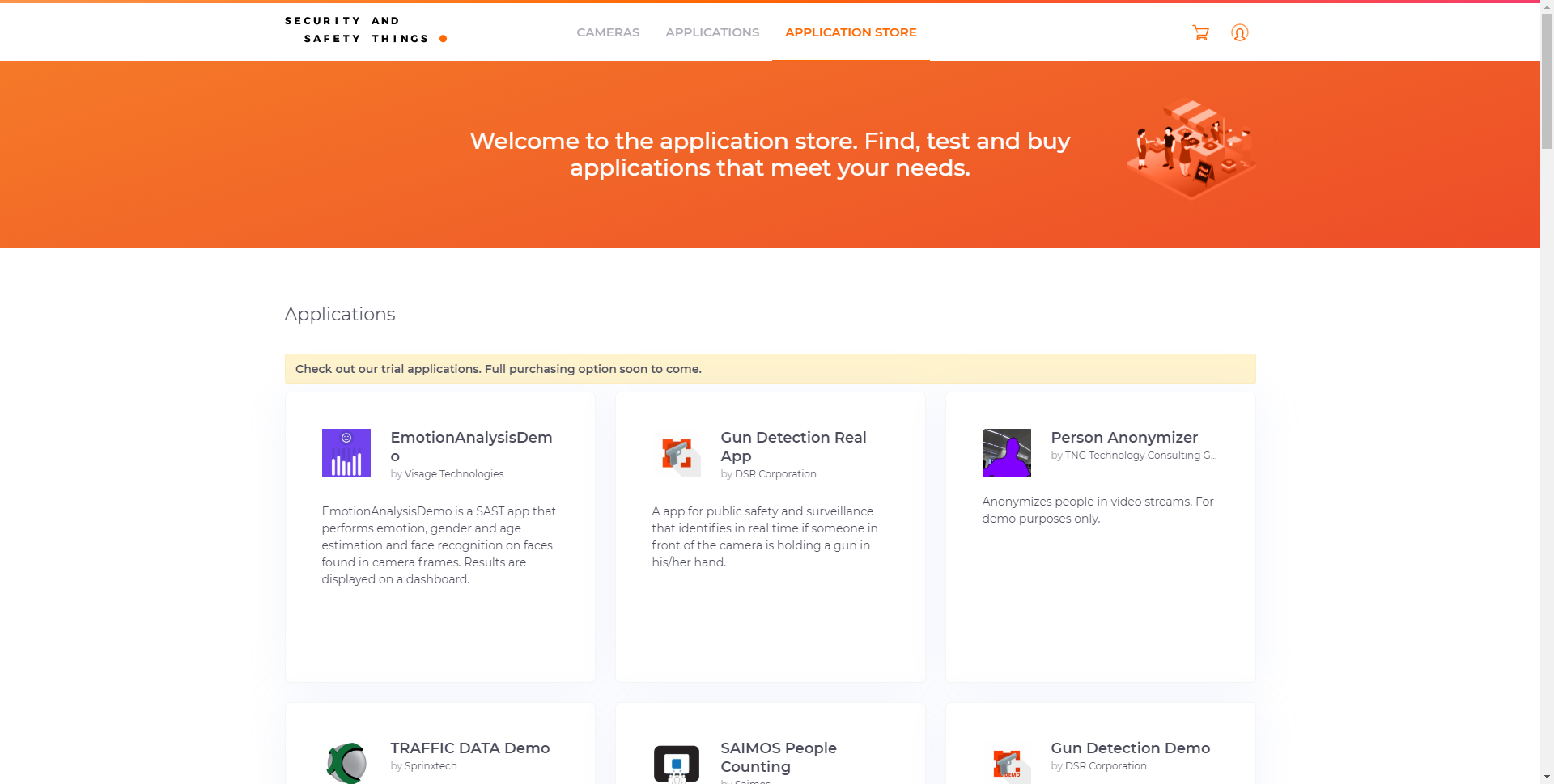Click the Gun Detection Real App description
1554x784 pixels.
point(765,536)
